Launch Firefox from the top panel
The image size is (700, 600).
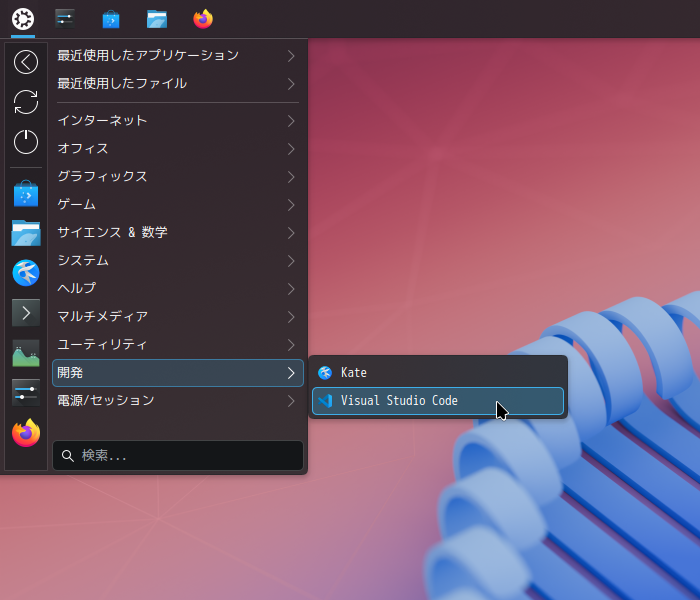point(203,19)
